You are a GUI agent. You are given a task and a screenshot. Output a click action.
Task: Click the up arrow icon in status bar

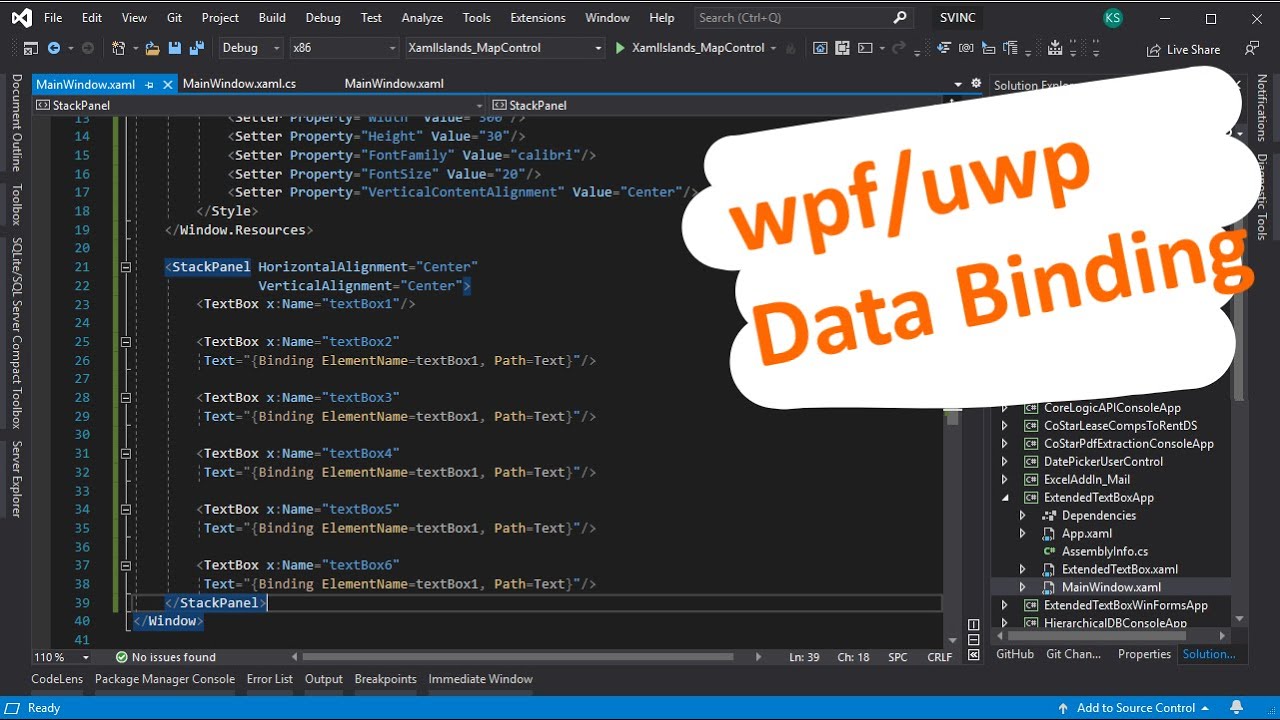(x=1062, y=708)
